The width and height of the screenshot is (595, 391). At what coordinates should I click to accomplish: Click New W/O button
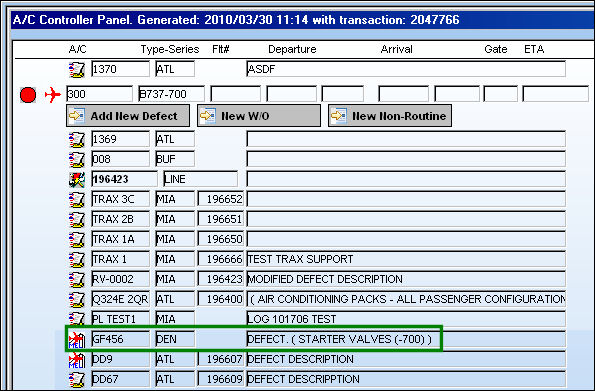click(259, 116)
